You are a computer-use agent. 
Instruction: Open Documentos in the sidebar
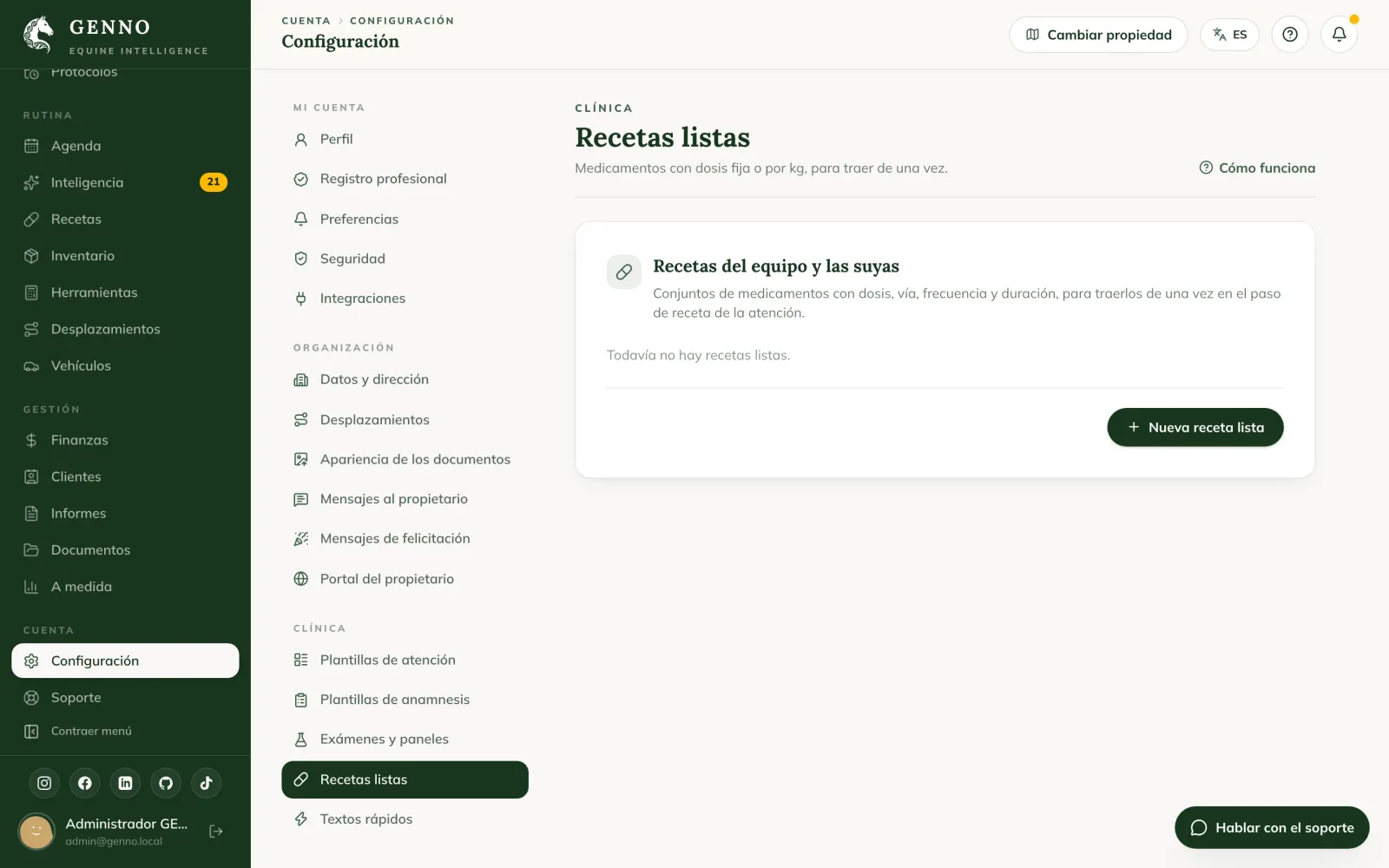point(125,549)
